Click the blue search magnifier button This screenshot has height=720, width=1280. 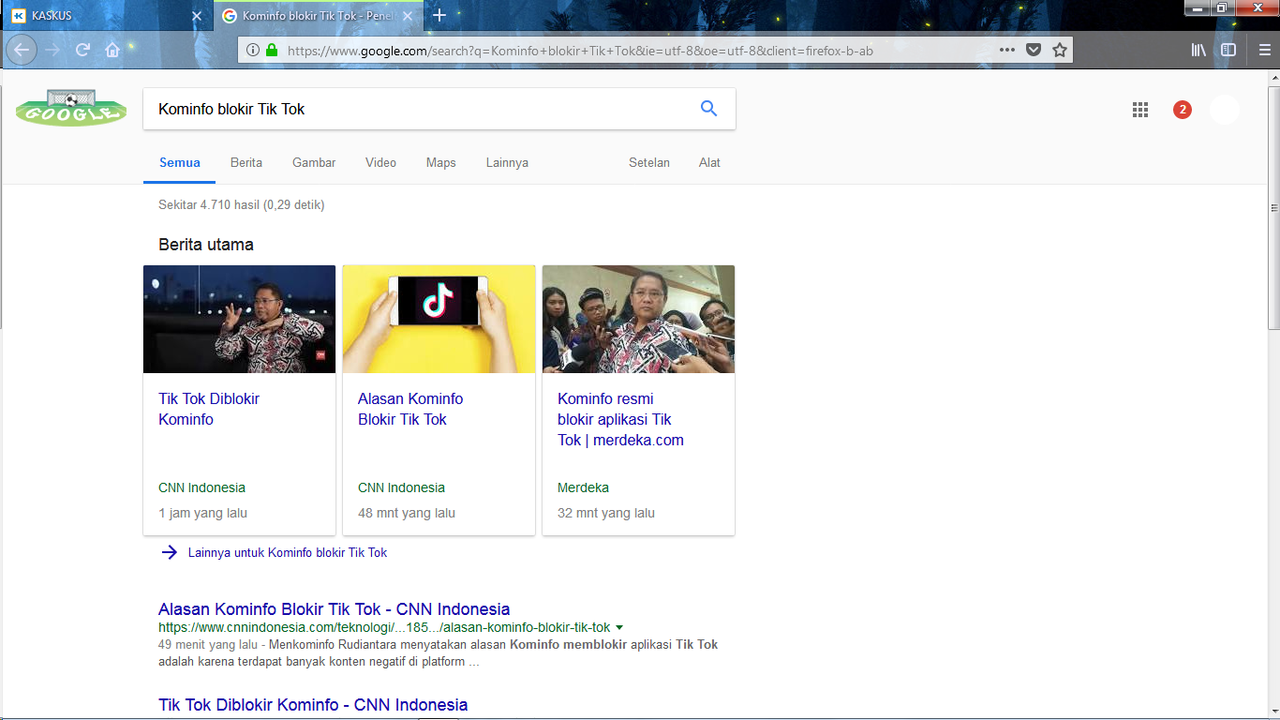709,109
